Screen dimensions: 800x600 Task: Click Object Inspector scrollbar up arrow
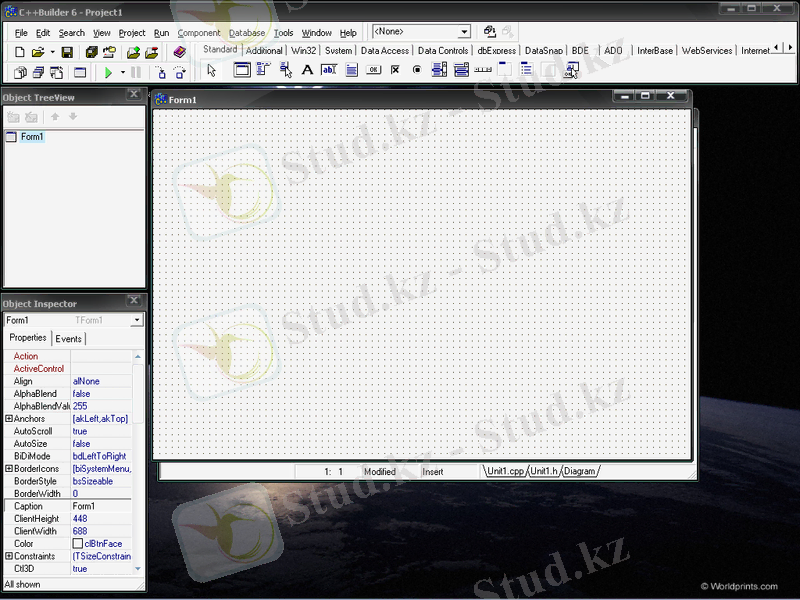click(x=137, y=356)
